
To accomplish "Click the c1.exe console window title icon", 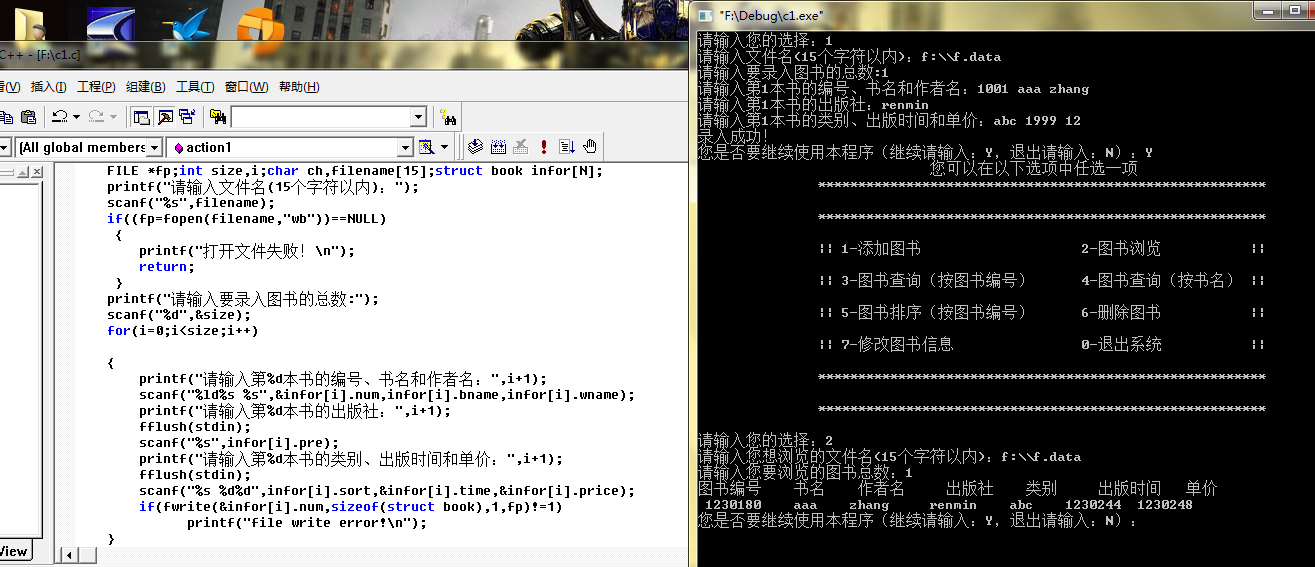I will pos(706,15).
